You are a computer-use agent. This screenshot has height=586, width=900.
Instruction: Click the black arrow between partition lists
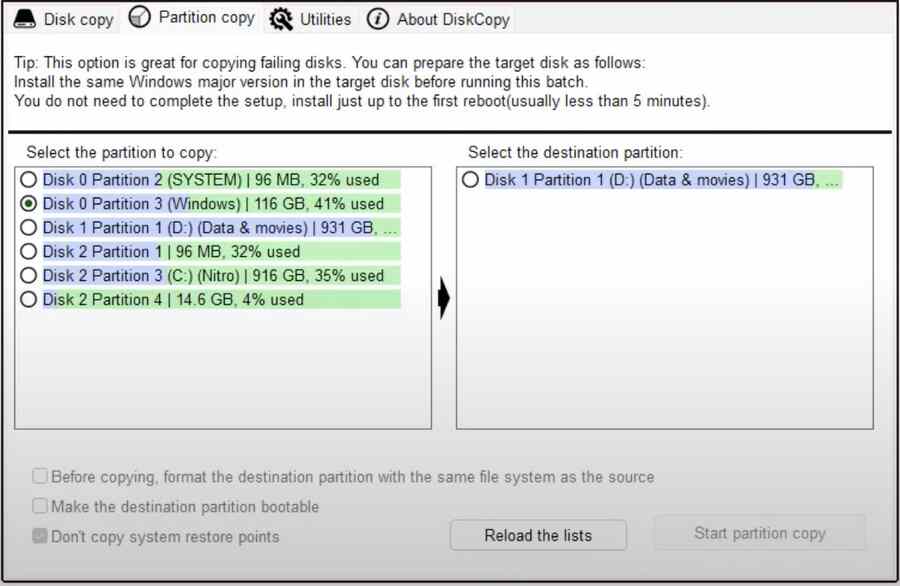444,299
